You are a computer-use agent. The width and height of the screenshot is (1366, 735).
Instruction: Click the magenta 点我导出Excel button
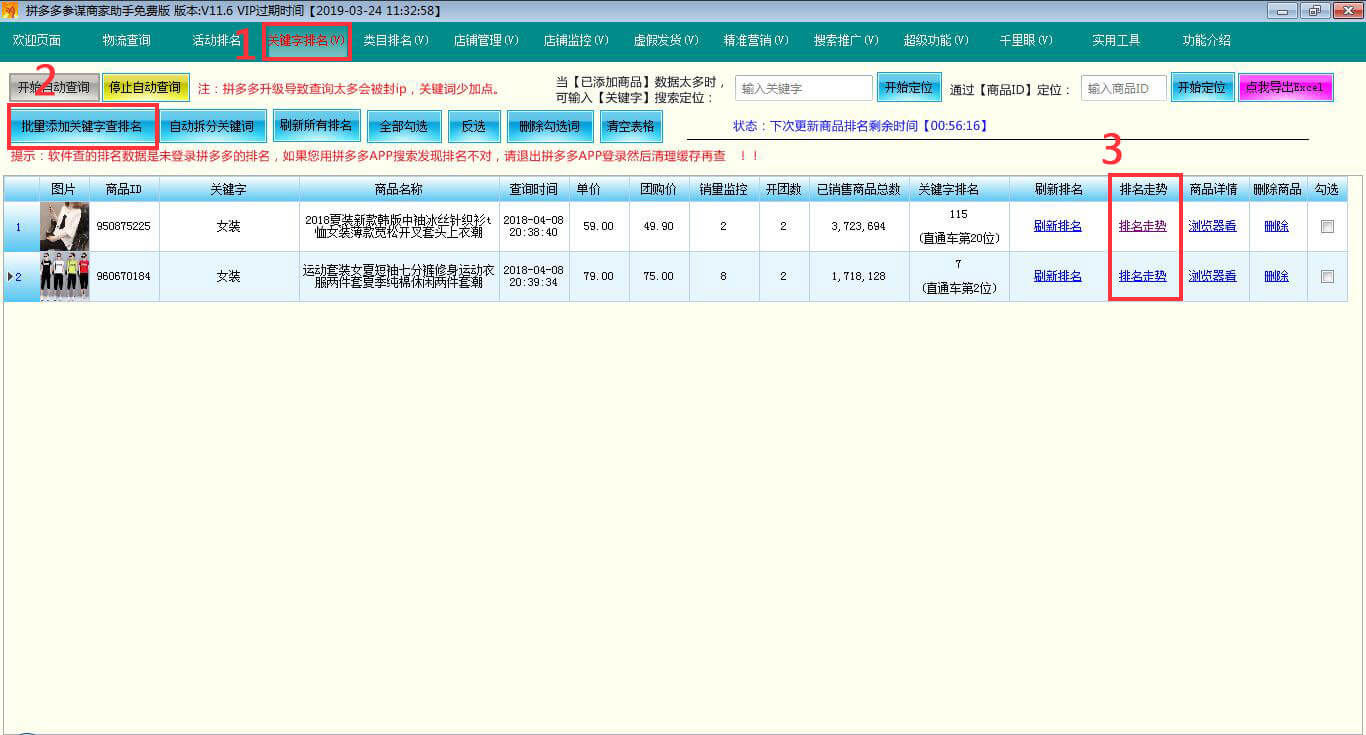pos(1285,88)
